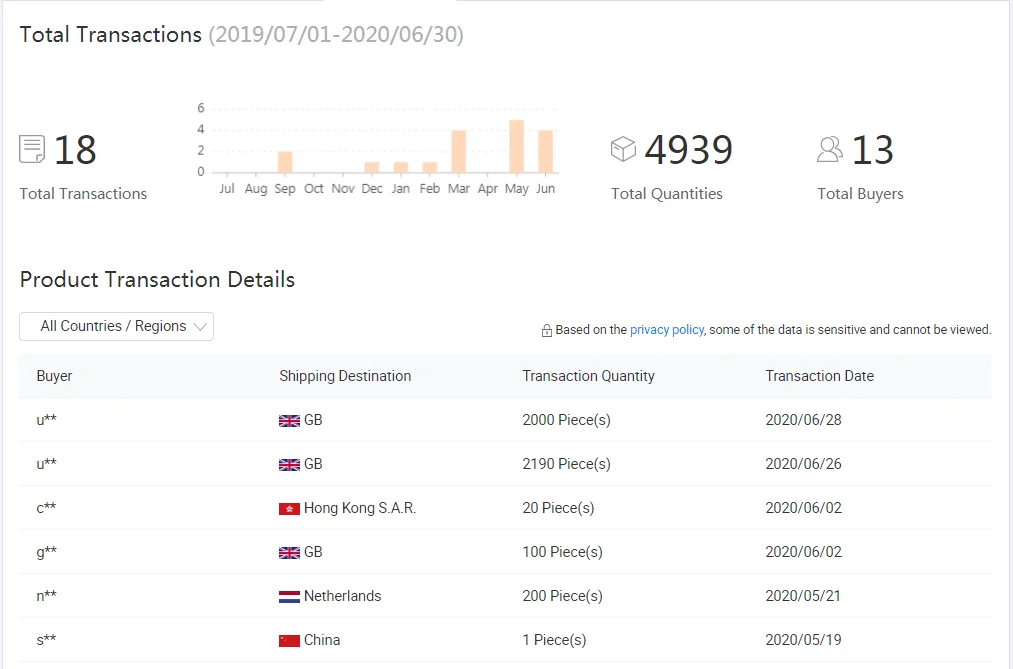
Task: Click the Netherlands flag icon
Action: pos(289,597)
